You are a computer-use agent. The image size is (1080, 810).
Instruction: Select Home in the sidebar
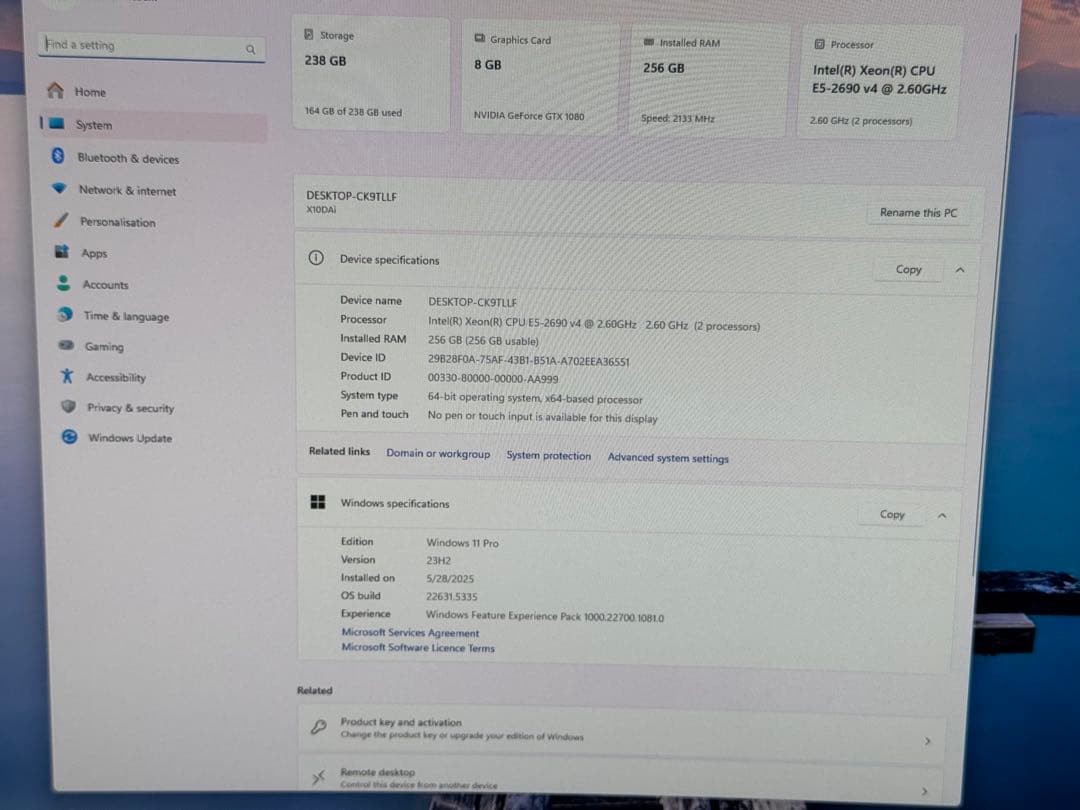tap(89, 92)
